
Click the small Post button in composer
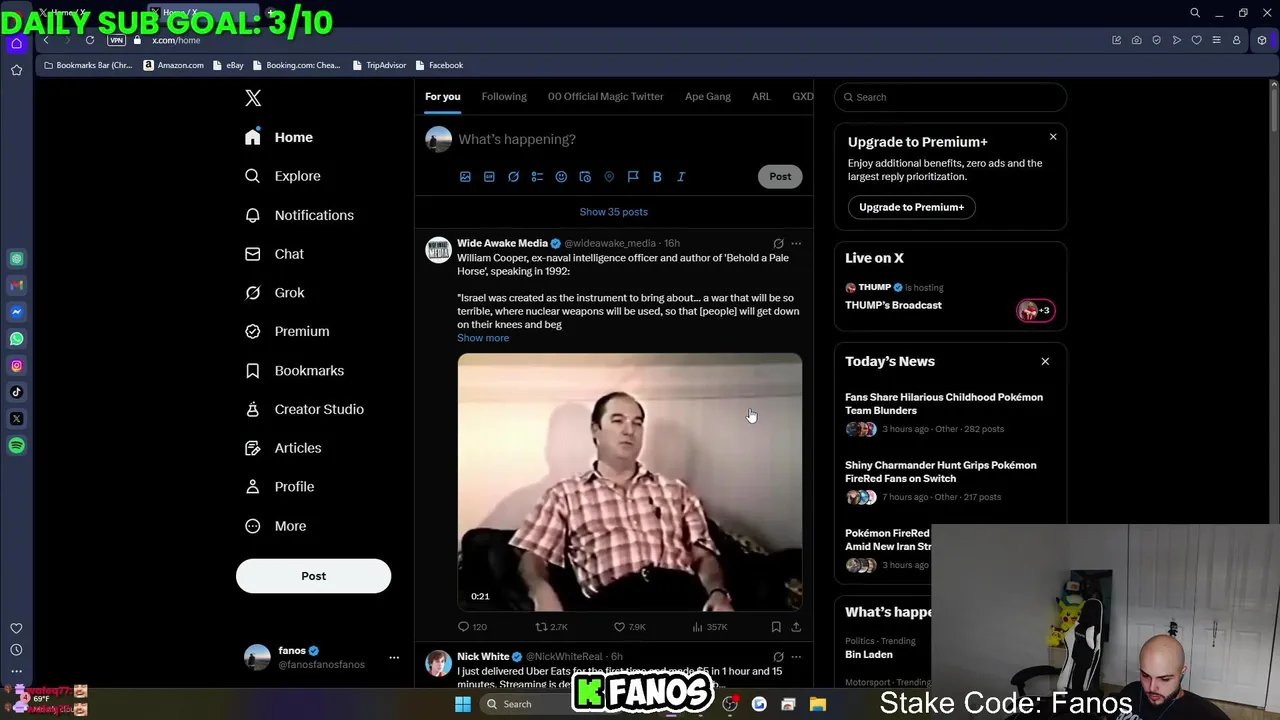[x=780, y=177]
